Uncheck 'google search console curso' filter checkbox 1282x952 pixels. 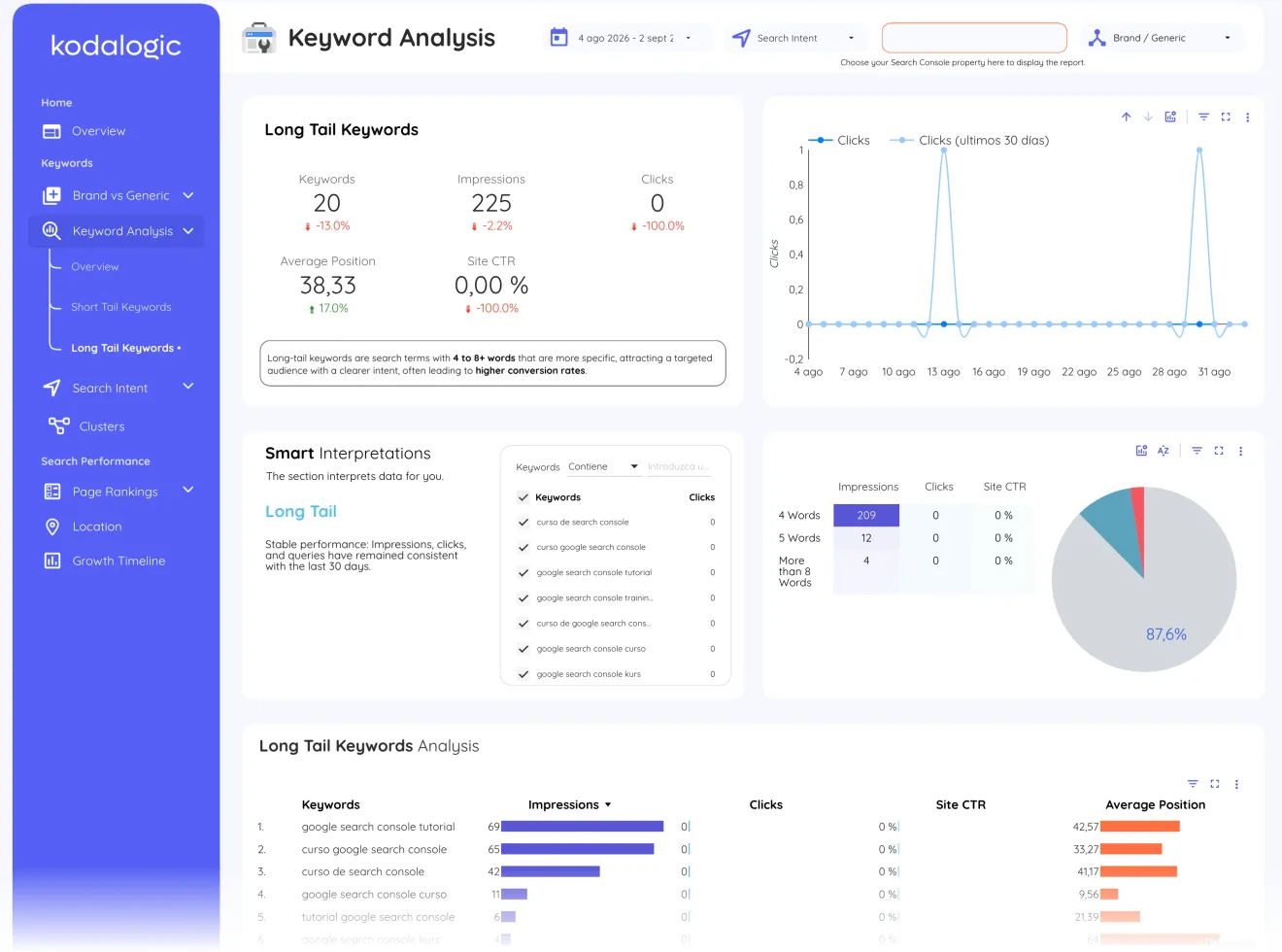[x=523, y=649]
